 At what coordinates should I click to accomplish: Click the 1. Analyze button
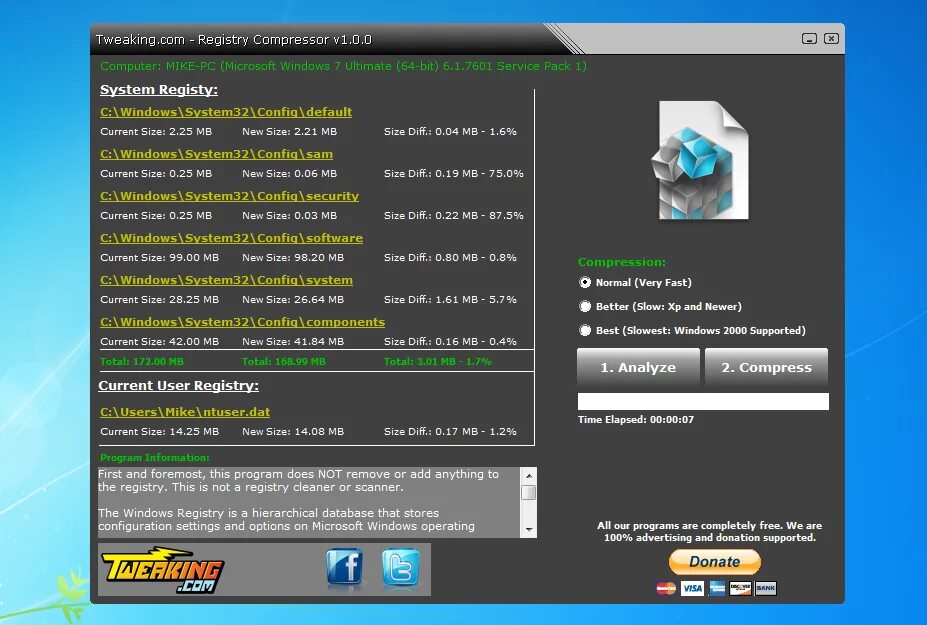[x=638, y=367]
